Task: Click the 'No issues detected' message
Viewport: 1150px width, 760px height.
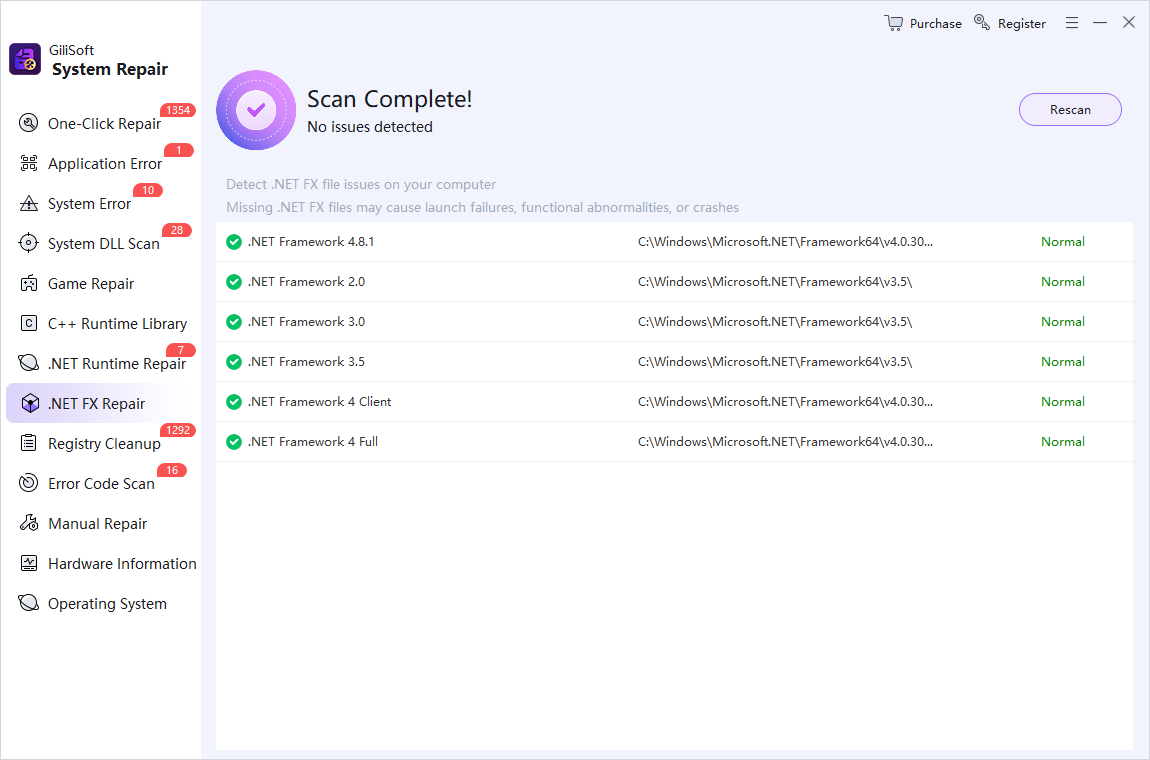Action: click(x=370, y=127)
